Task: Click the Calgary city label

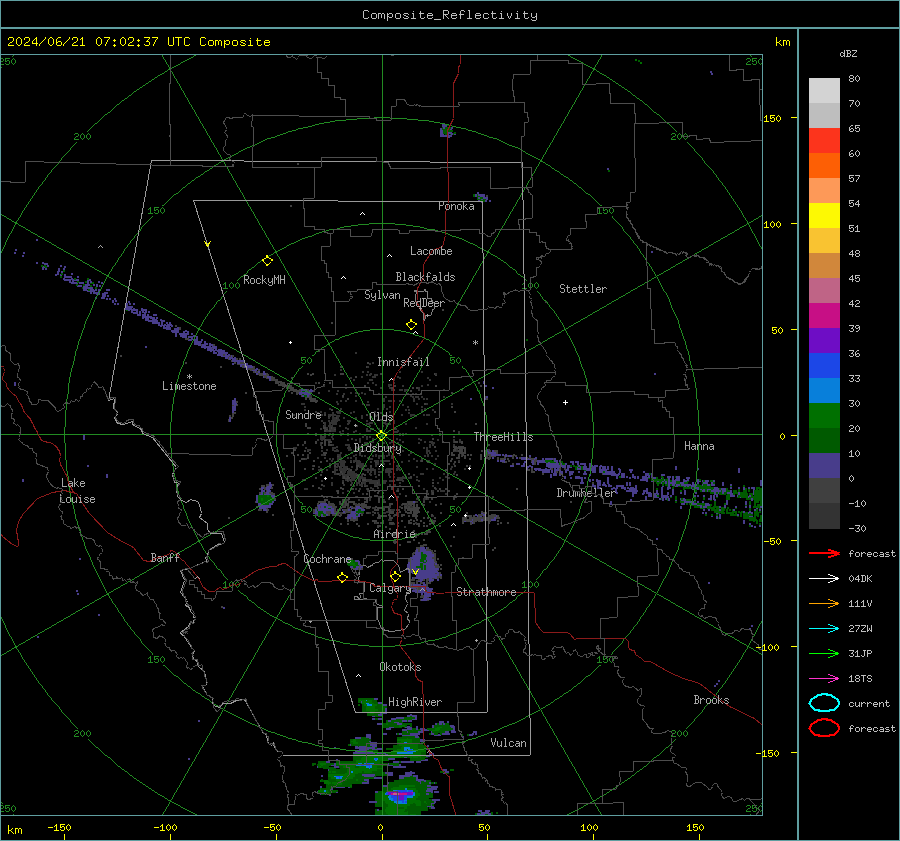Action: tap(390, 588)
